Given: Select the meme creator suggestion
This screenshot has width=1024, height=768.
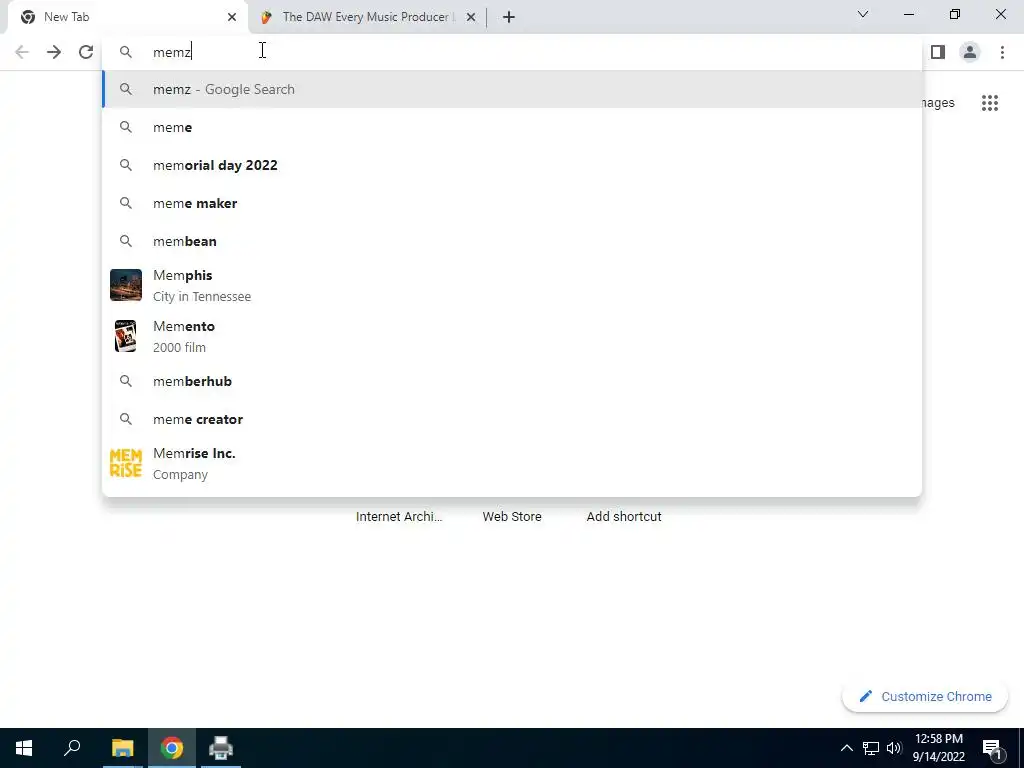Looking at the screenshot, I should pos(512,419).
